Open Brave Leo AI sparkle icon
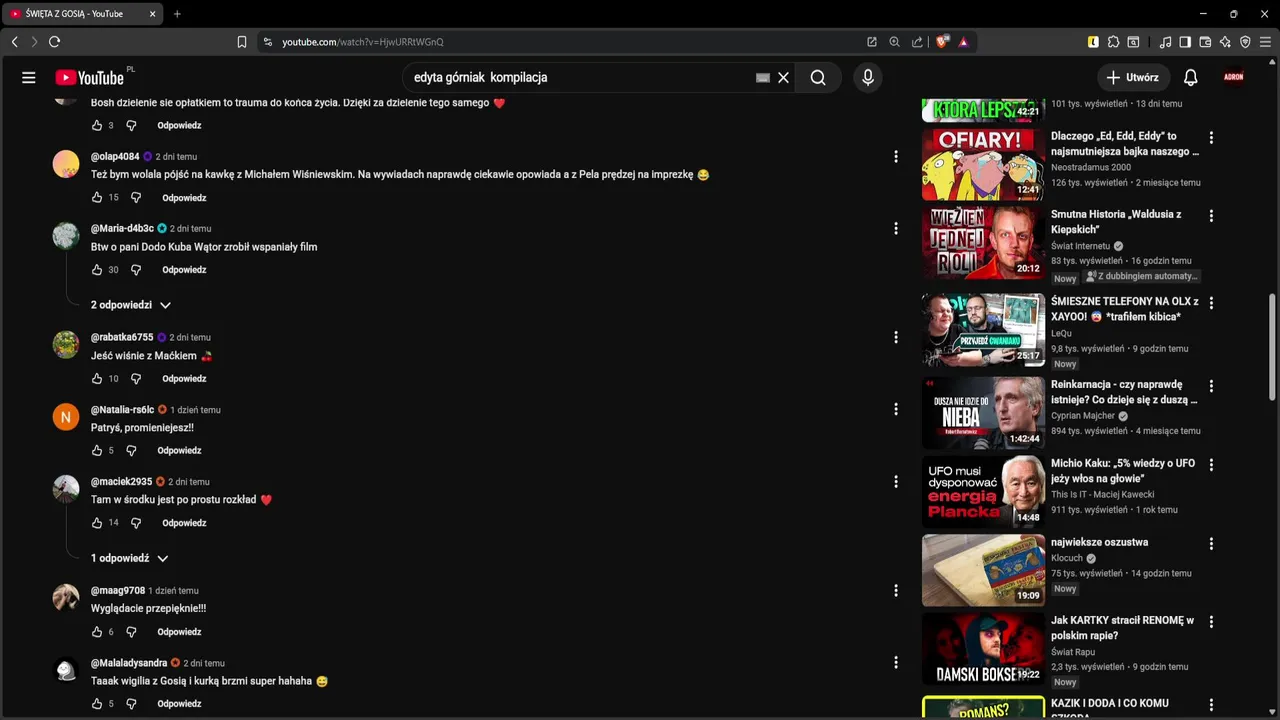Image resolution: width=1280 pixels, height=720 pixels. (x=1225, y=42)
